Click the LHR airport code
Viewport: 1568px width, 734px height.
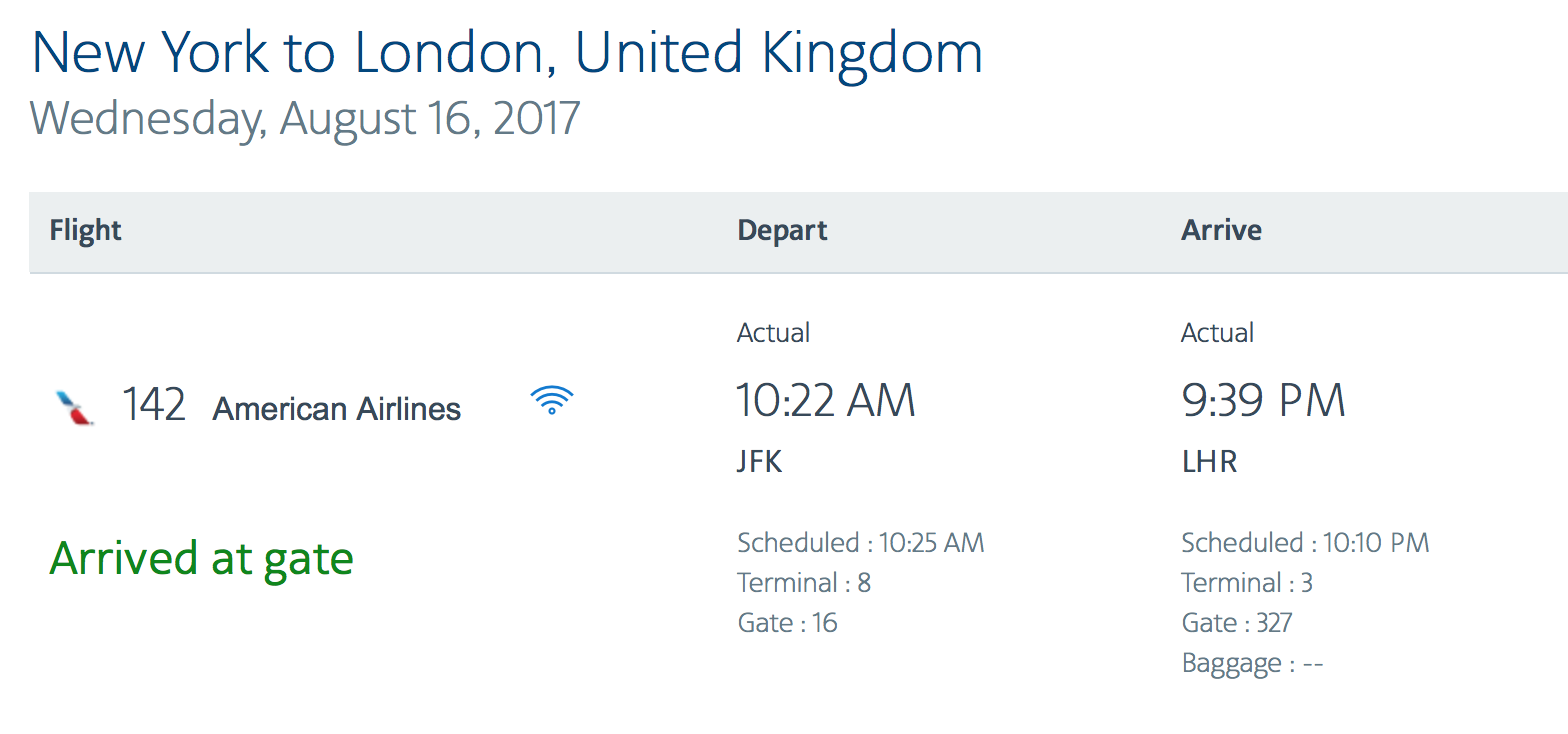(1209, 462)
